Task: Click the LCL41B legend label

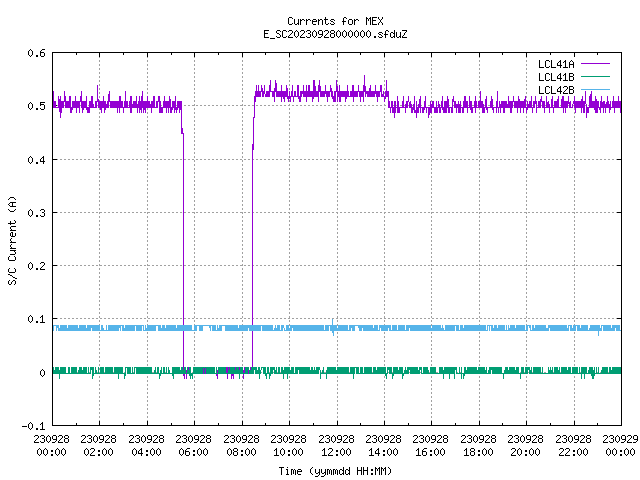Action: point(556,77)
